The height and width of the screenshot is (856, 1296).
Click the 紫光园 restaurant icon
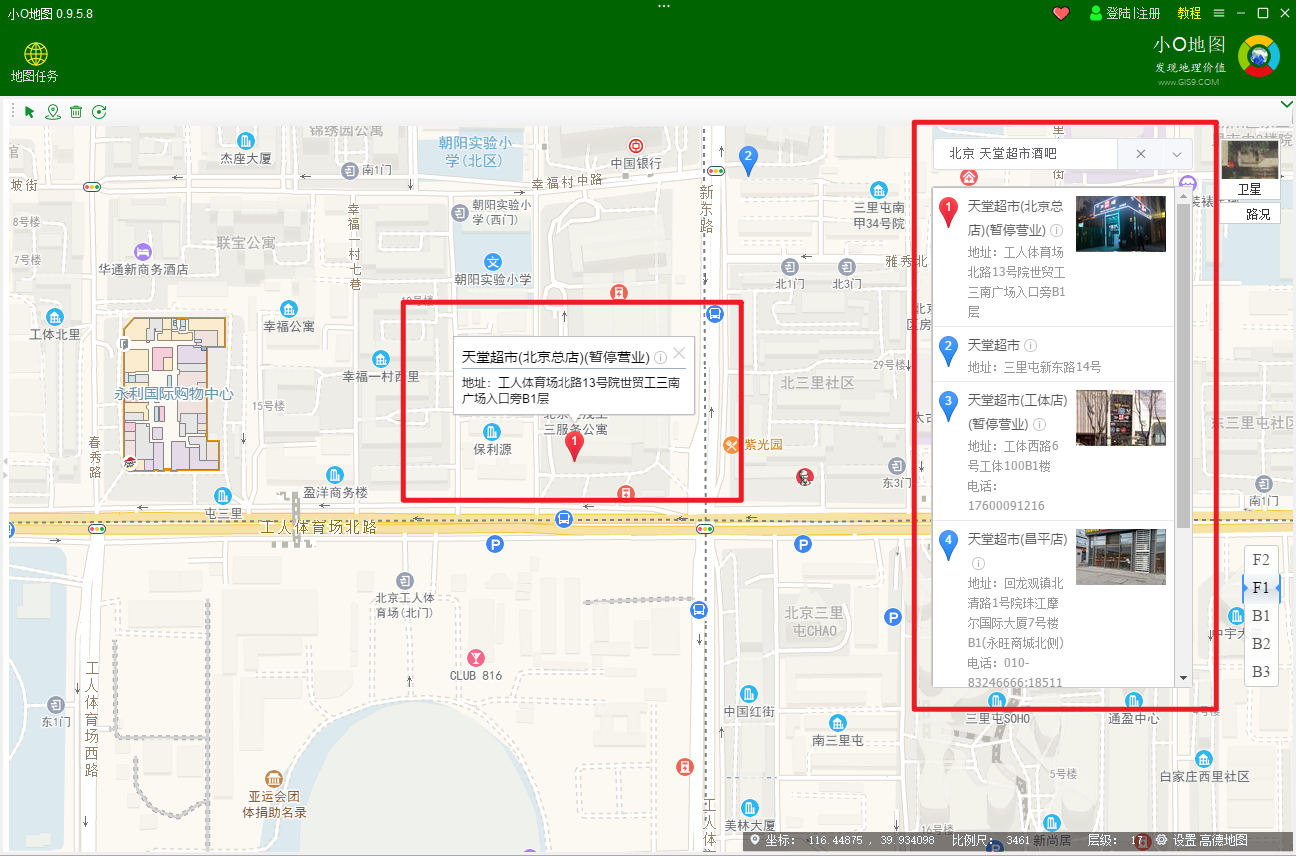click(x=732, y=444)
